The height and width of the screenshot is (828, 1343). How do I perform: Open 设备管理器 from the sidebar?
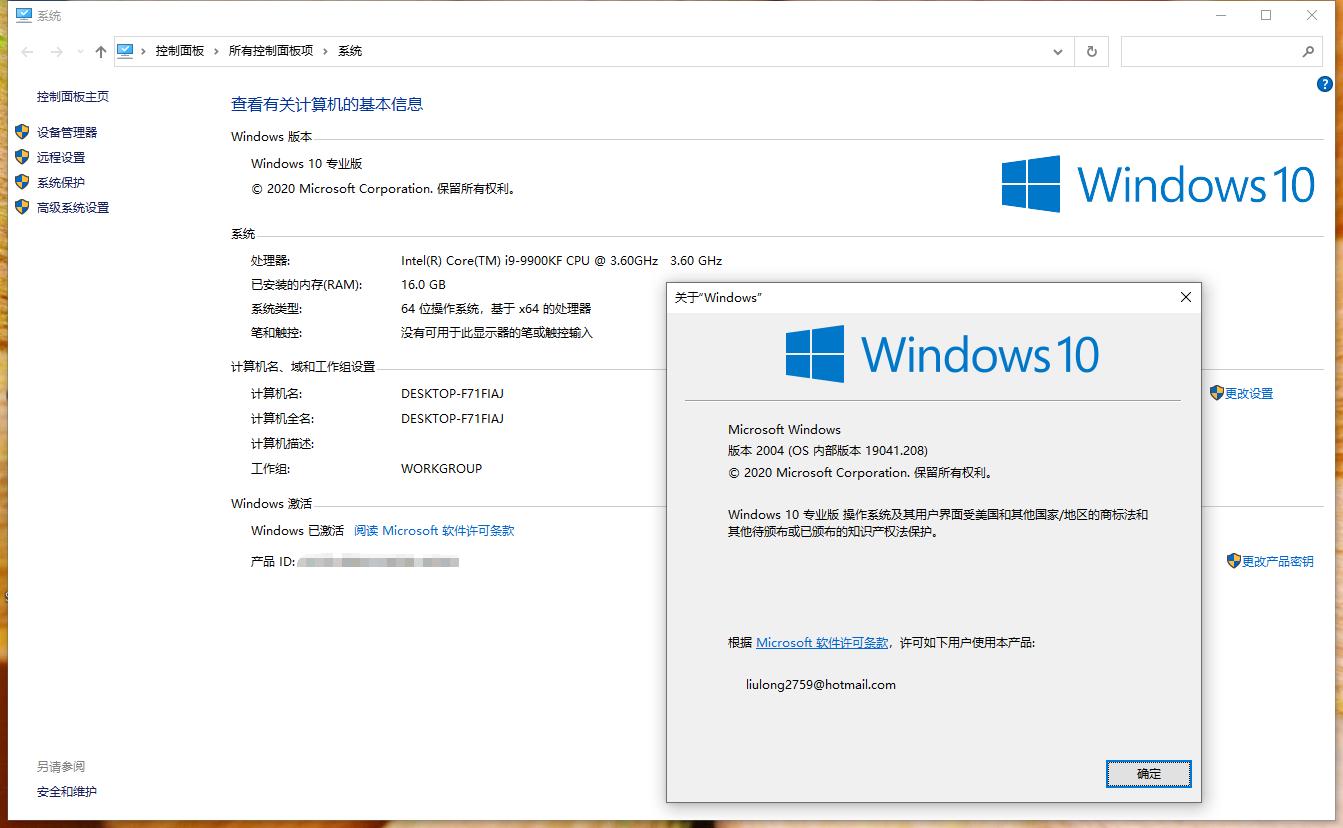point(67,132)
